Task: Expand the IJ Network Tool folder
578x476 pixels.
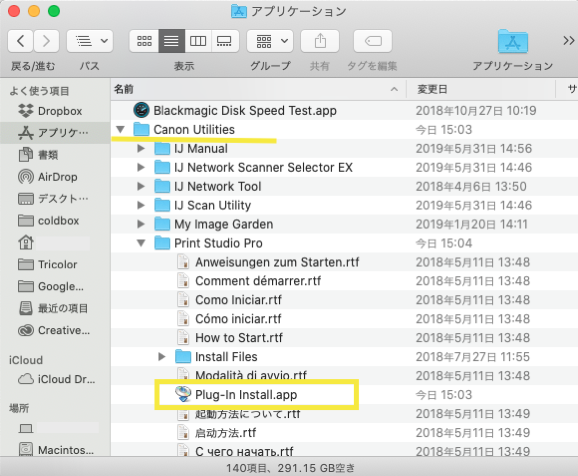Action: [x=141, y=186]
